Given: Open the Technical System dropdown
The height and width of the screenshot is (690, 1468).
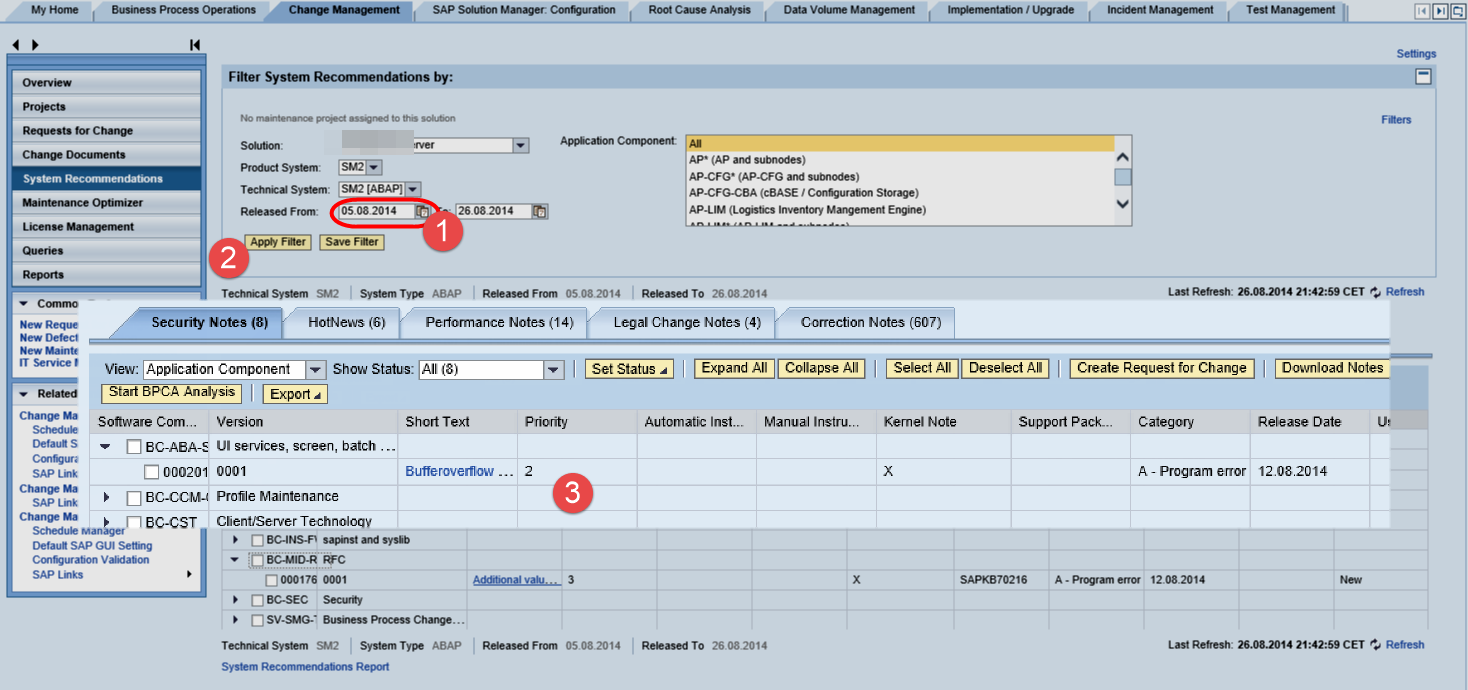Looking at the screenshot, I should pos(413,190).
